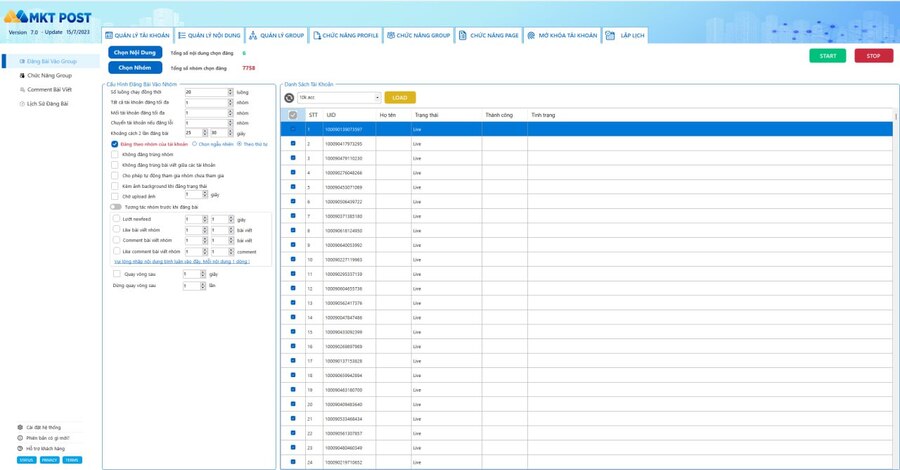
Task: Switch to the Chức Năng Profile tab
Action: [346, 36]
